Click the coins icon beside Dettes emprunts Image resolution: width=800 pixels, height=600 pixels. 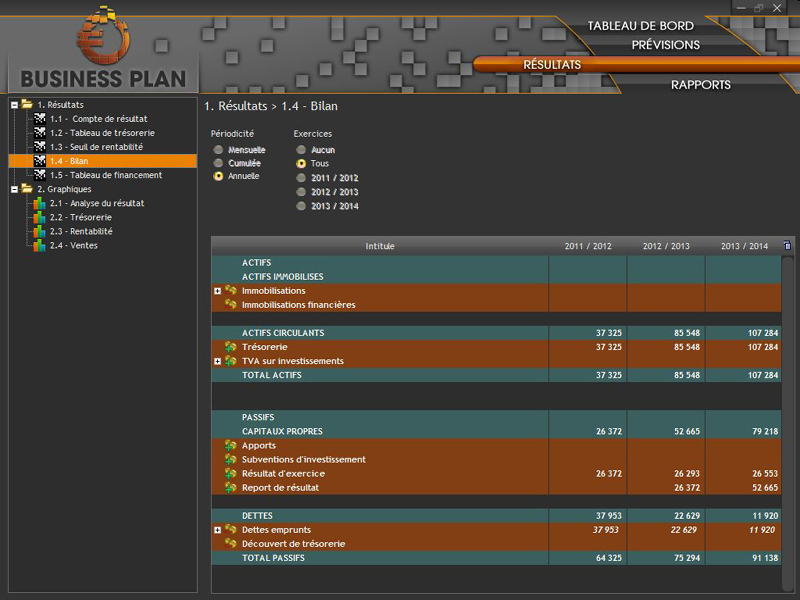[231, 530]
